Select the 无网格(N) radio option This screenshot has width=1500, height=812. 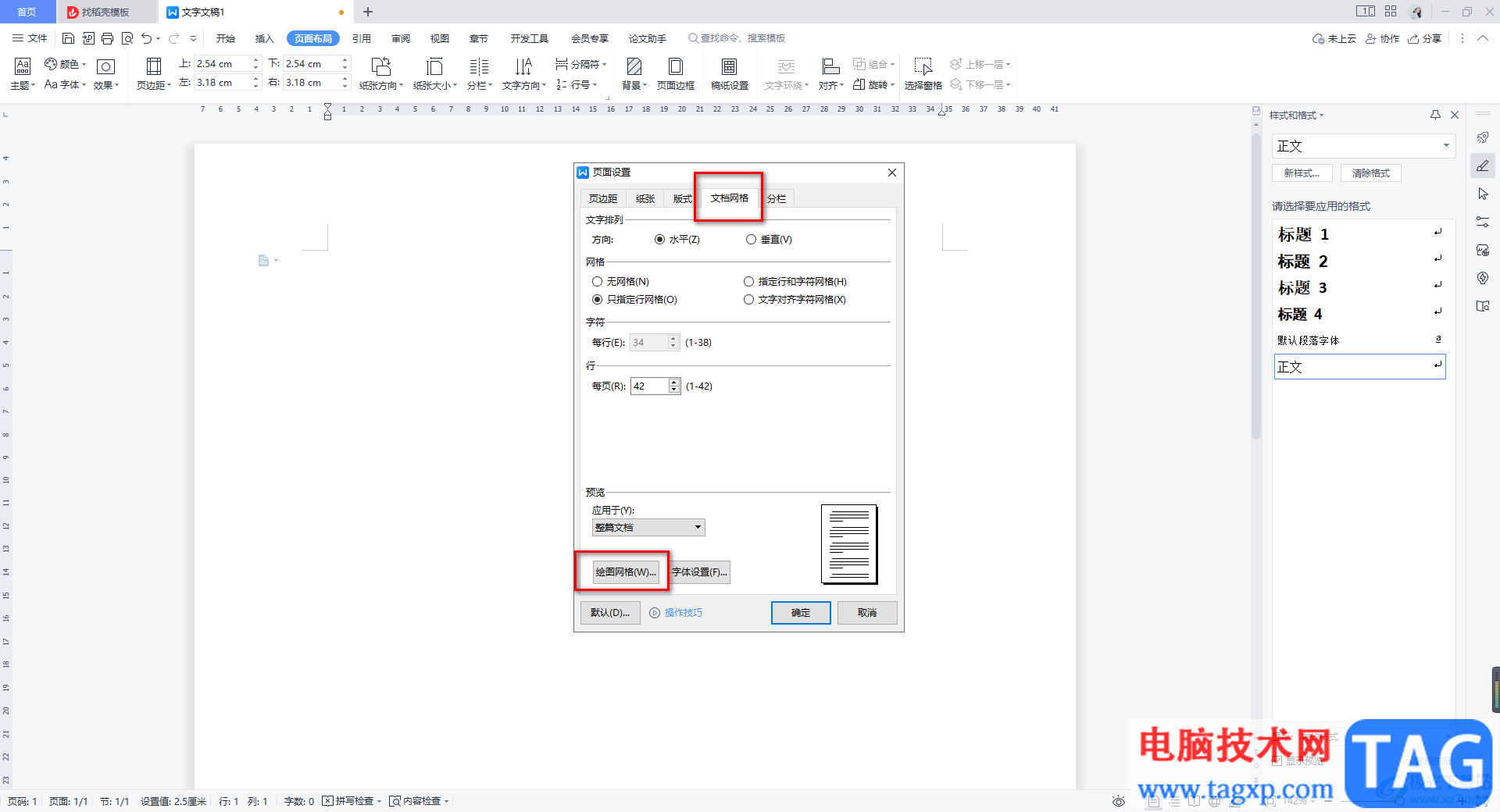point(621,282)
